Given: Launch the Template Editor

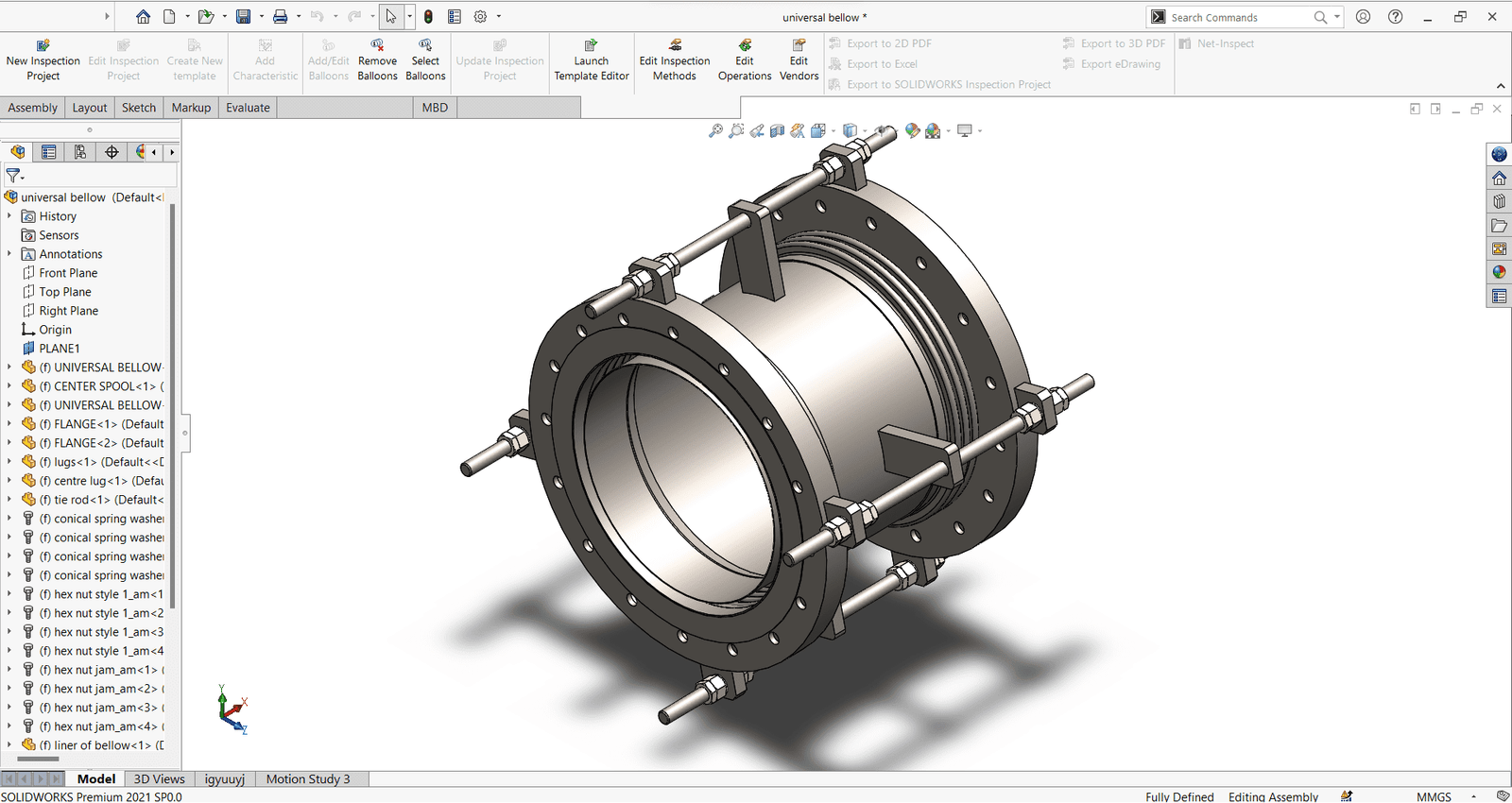Looking at the screenshot, I should [x=591, y=60].
